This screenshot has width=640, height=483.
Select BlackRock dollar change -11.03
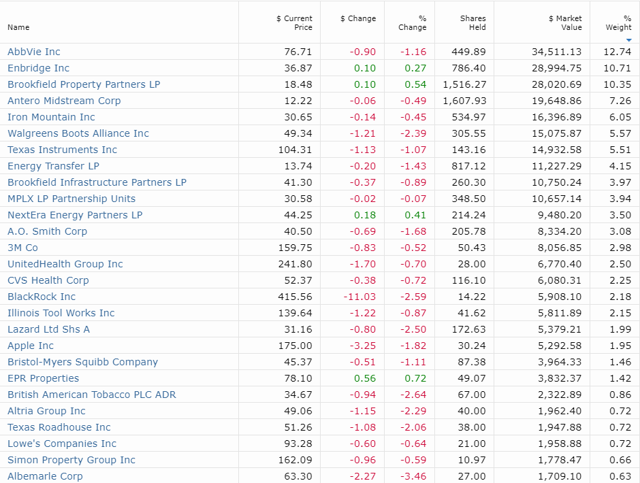tap(360, 297)
